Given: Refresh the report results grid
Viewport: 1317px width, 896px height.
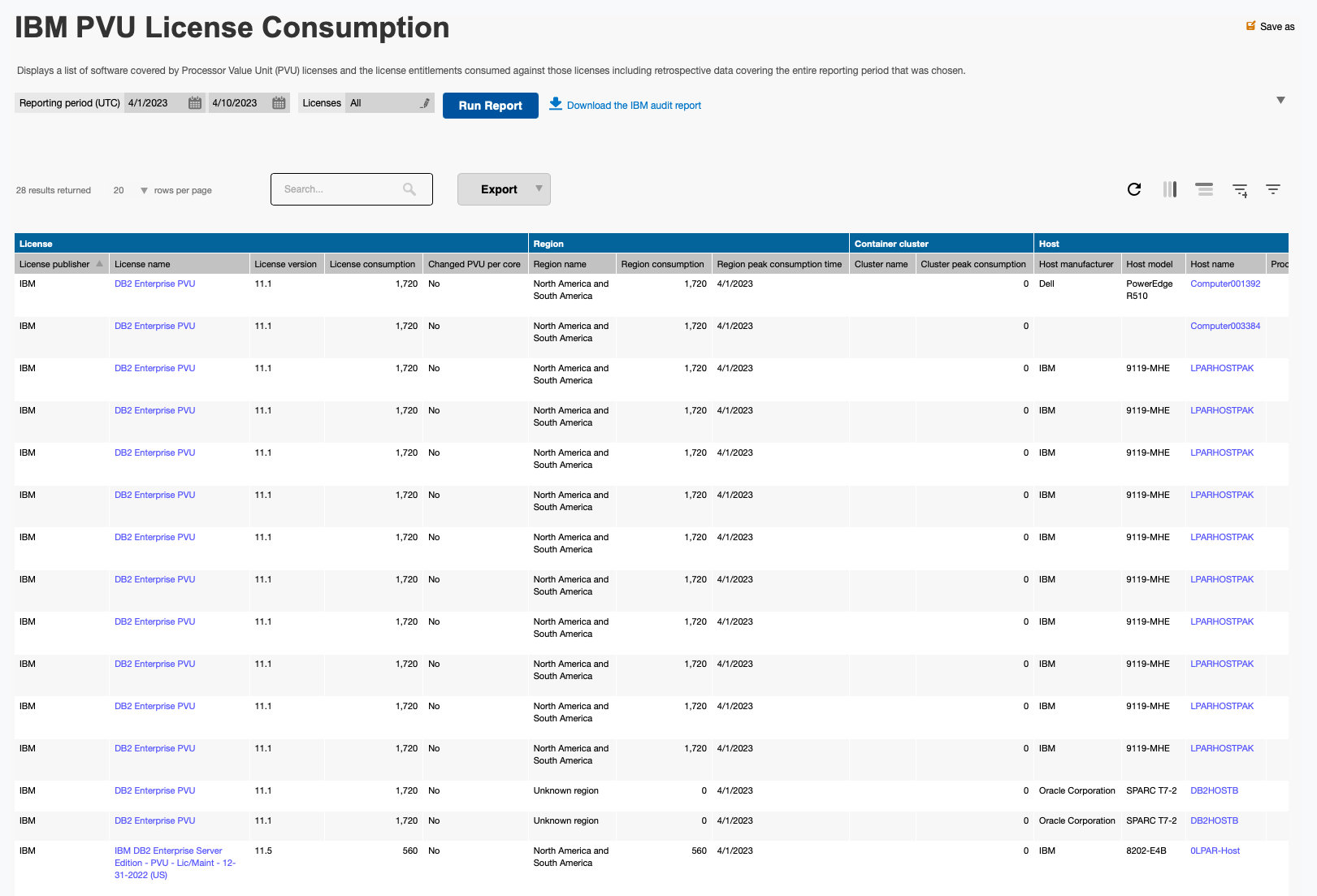Looking at the screenshot, I should pos(1134,189).
